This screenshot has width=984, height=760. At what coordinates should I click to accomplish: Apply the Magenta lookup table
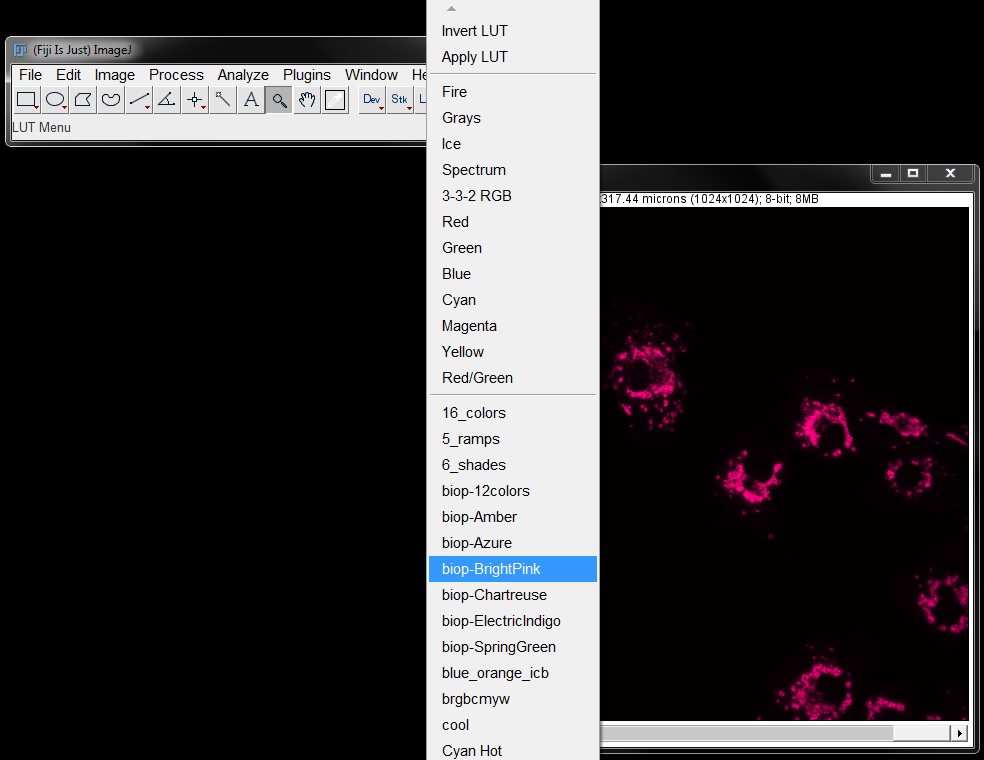tap(513, 326)
